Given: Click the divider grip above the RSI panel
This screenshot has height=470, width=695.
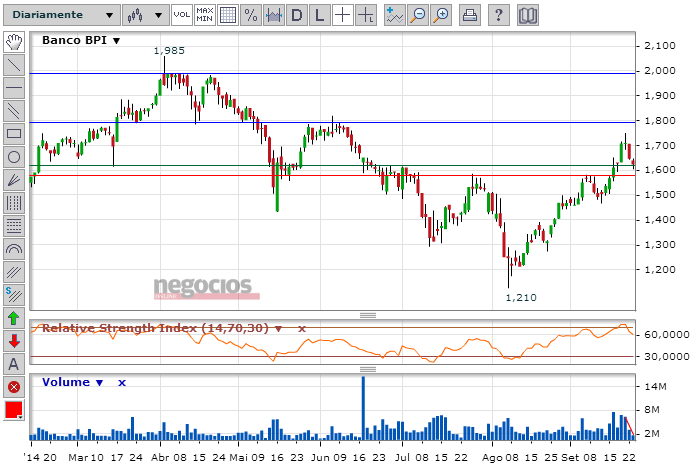Looking at the screenshot, I should tap(368, 315).
